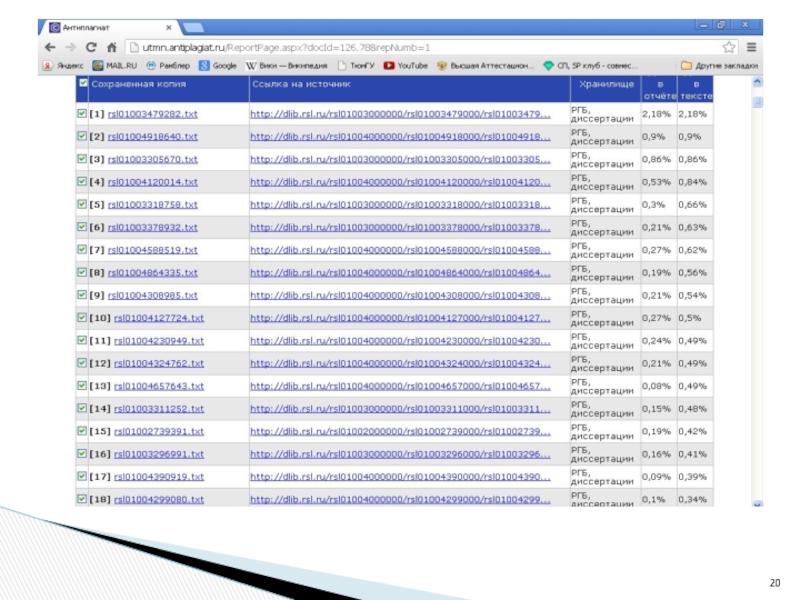Open the Другие закладки bookmarks folder

718,65
